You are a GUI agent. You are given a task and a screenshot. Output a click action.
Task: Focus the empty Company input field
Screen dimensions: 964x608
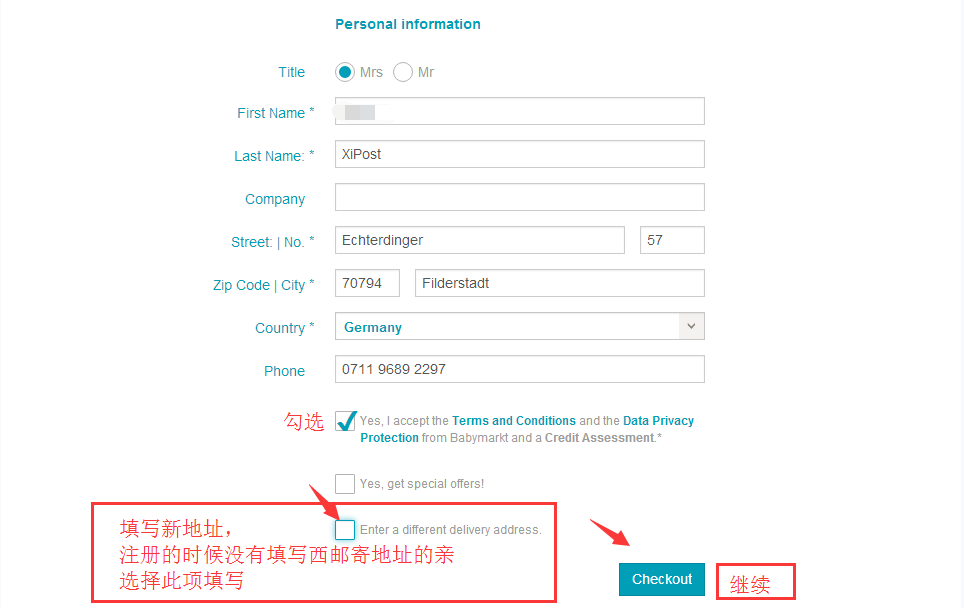pyautogui.click(x=519, y=197)
